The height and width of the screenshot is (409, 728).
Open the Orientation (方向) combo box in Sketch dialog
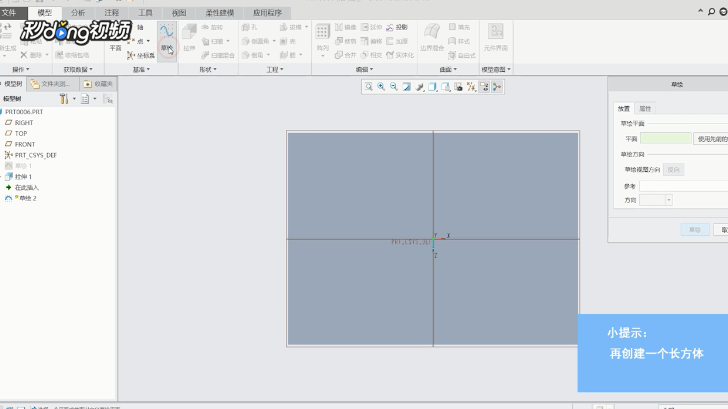(x=656, y=200)
